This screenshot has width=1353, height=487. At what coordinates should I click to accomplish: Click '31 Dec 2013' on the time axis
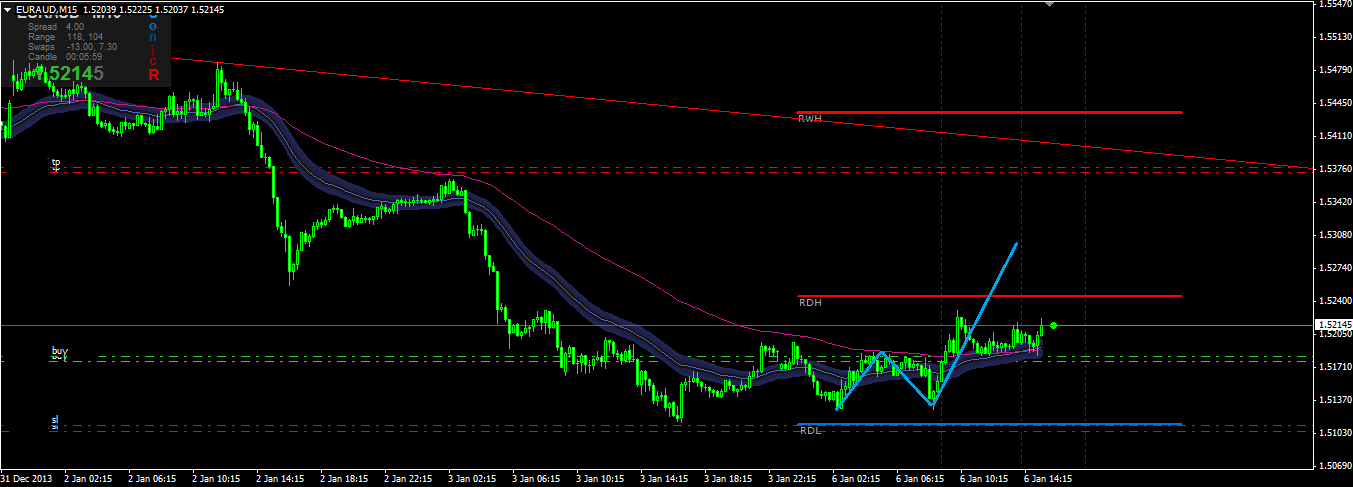tap(28, 478)
